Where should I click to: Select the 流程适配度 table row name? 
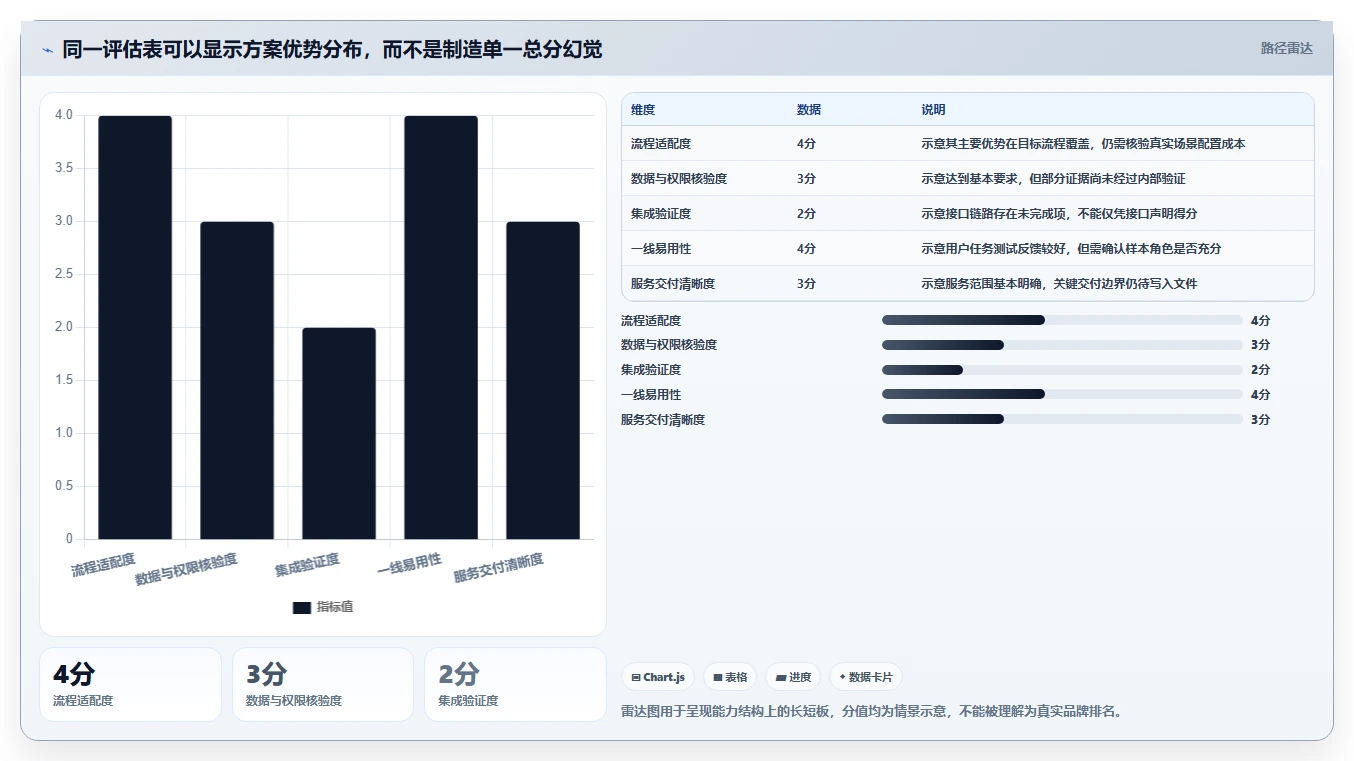[661, 144]
